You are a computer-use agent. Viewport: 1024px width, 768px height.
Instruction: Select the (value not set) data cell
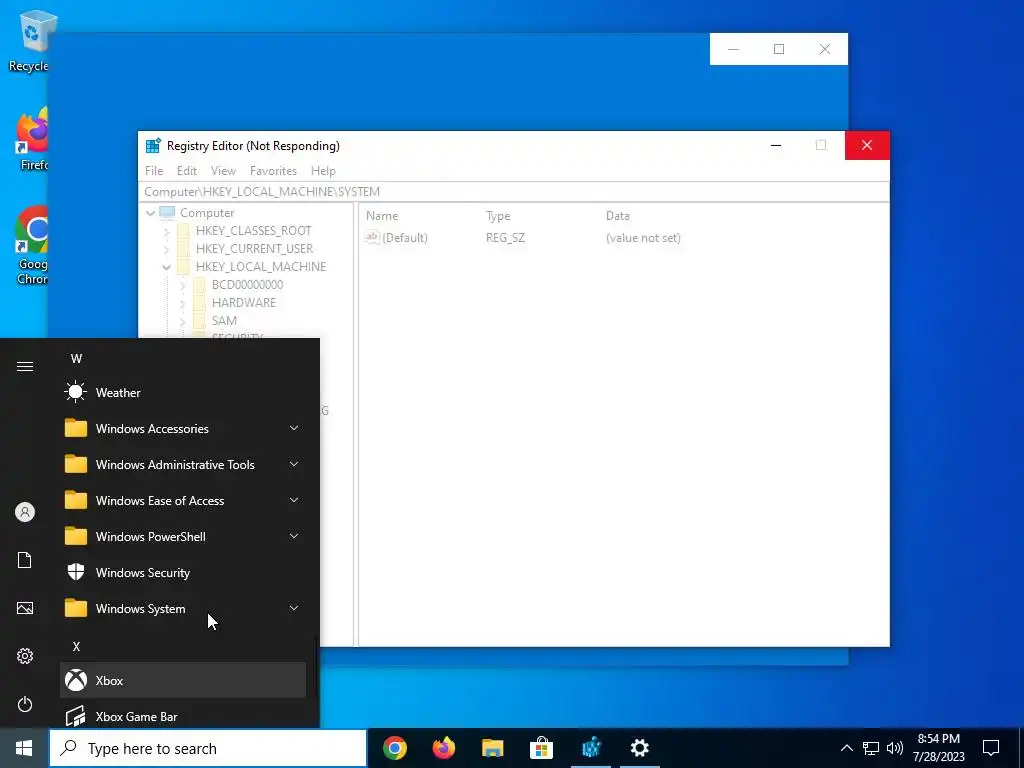tap(643, 238)
